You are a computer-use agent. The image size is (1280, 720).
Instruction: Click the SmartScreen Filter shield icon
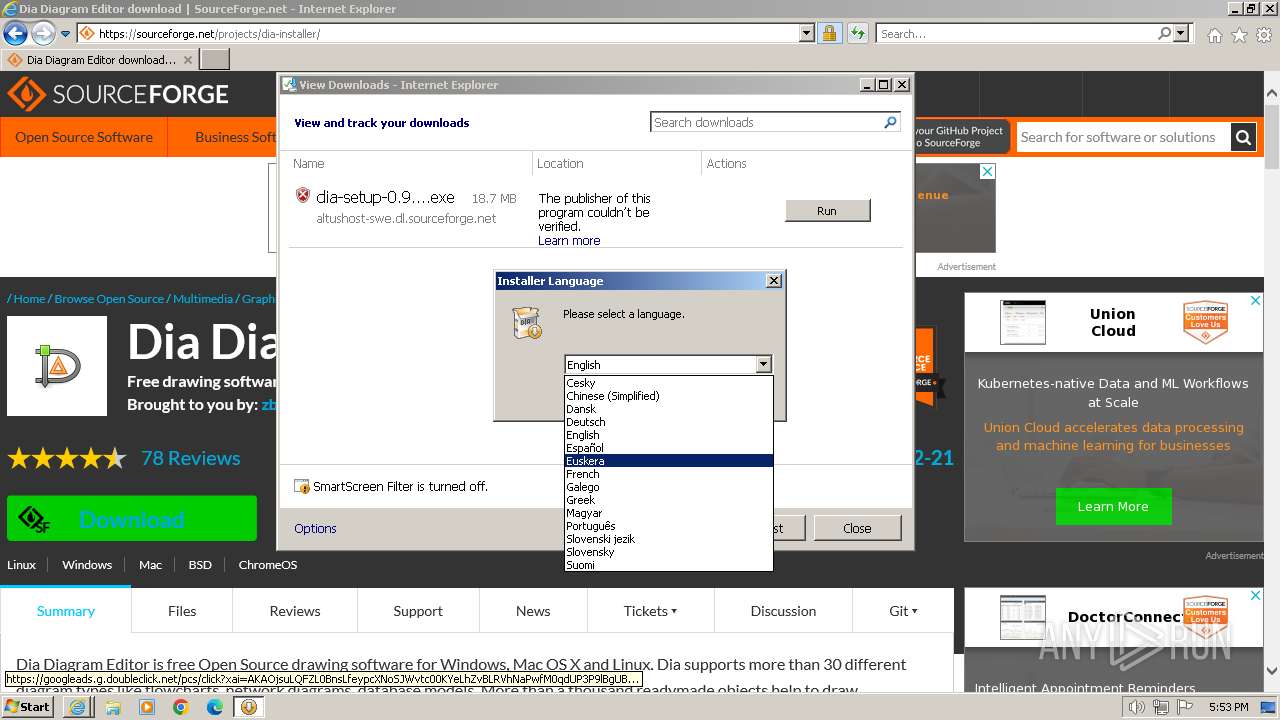[x=302, y=486]
